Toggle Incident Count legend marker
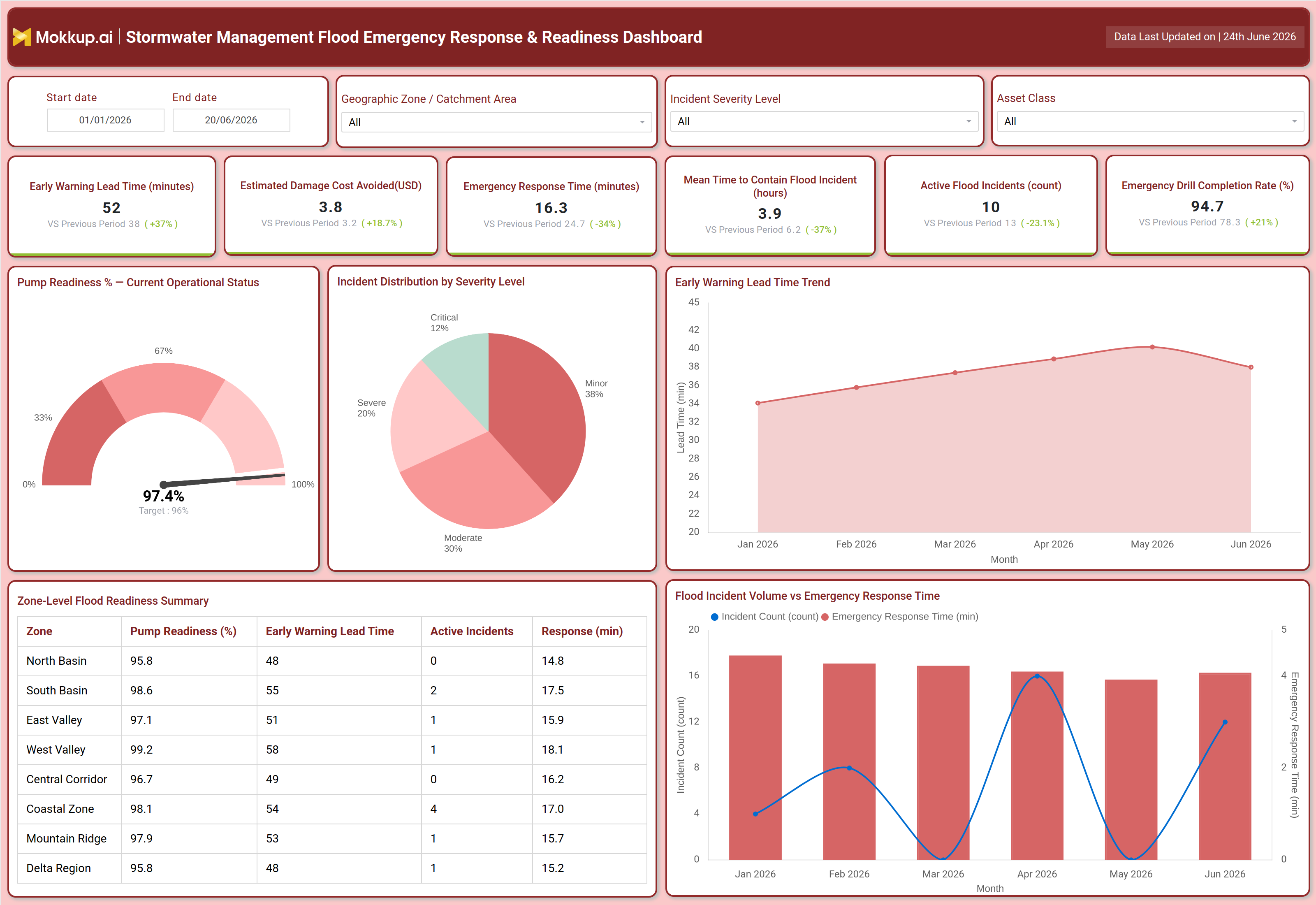Image resolution: width=1316 pixels, height=905 pixels. click(715, 617)
